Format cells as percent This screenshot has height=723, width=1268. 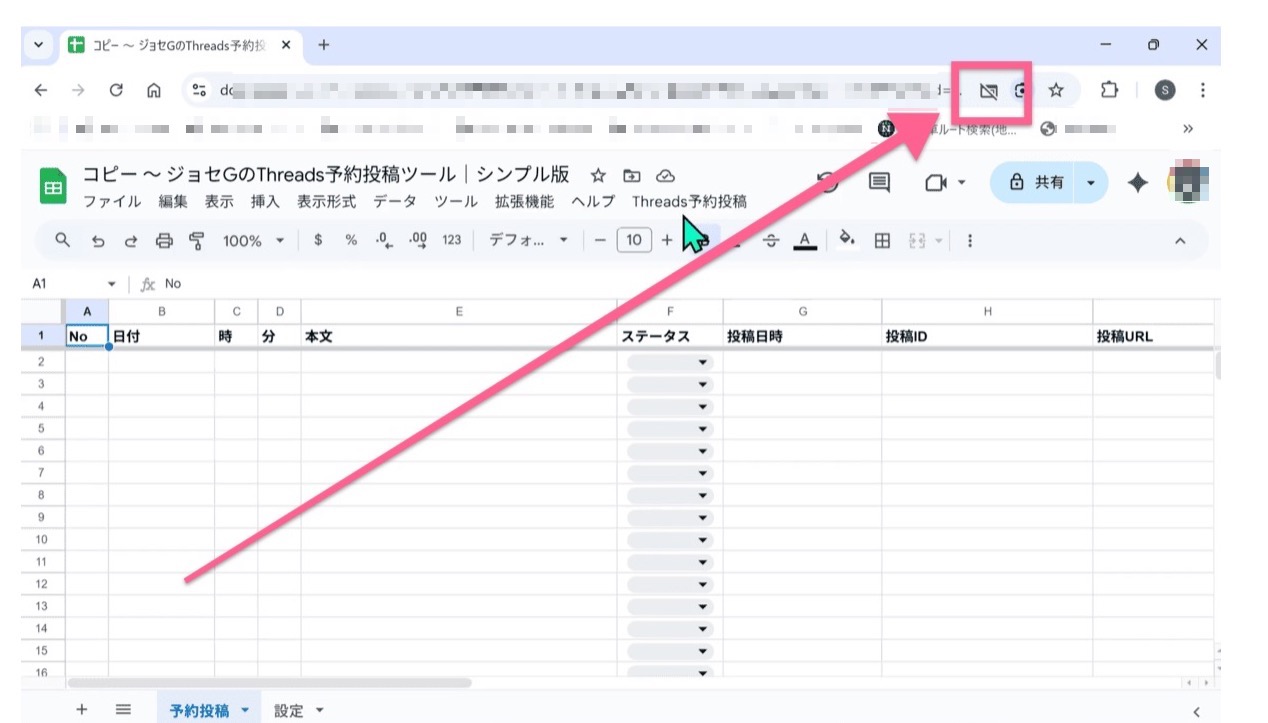[x=351, y=240]
